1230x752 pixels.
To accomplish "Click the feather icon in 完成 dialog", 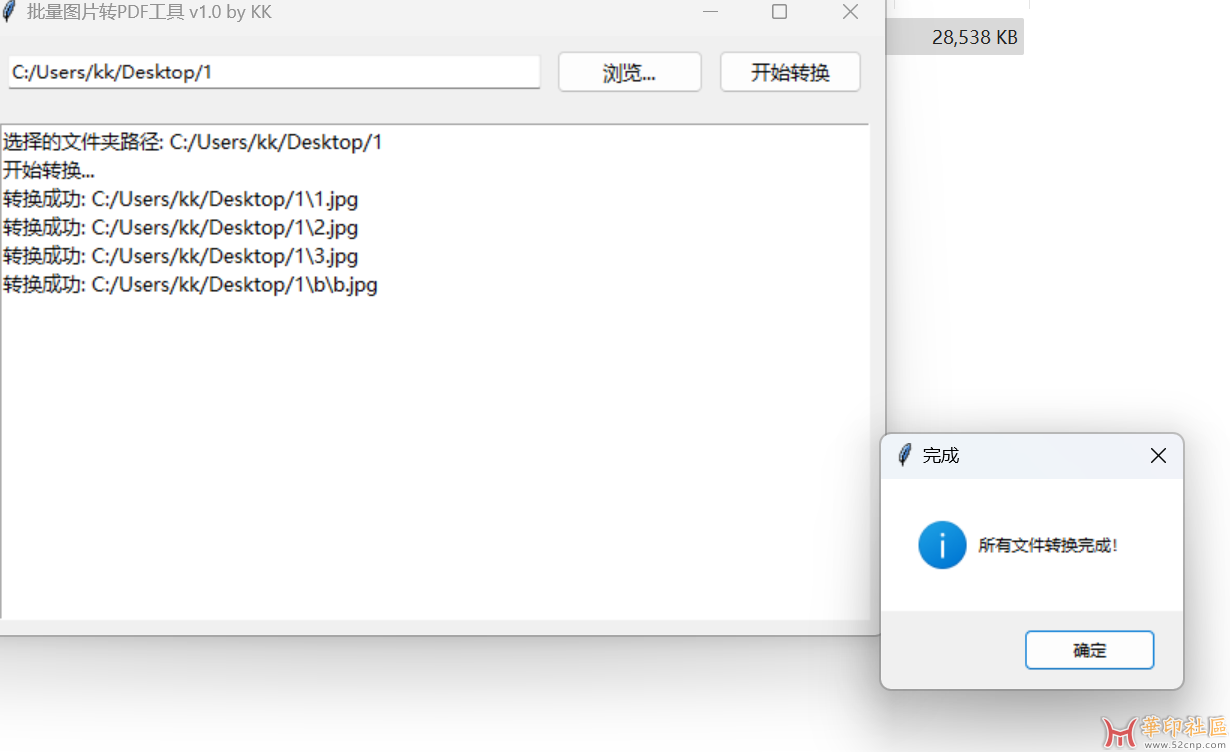I will pos(905,455).
